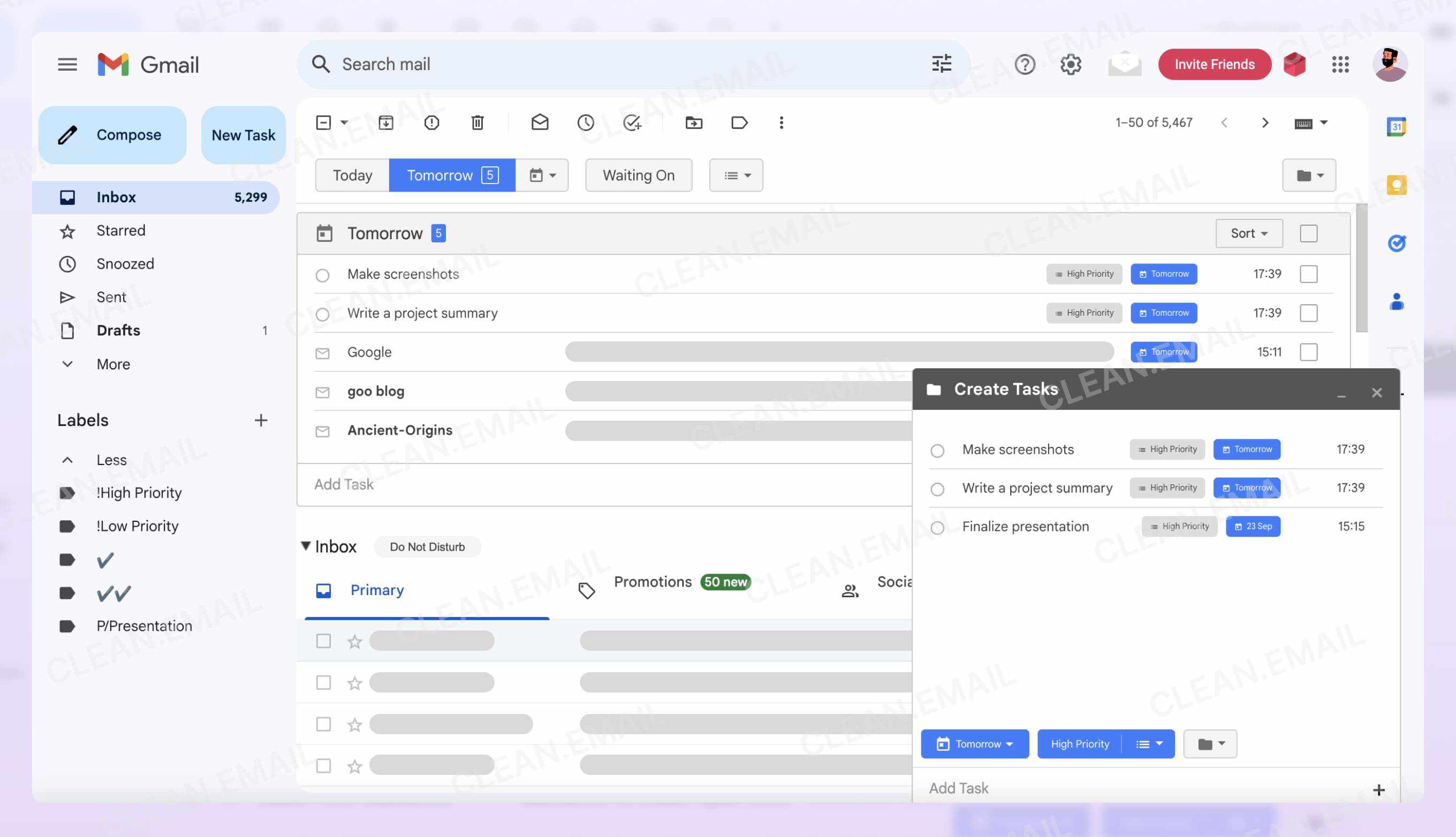Open the Move to folder icon

(x=693, y=123)
